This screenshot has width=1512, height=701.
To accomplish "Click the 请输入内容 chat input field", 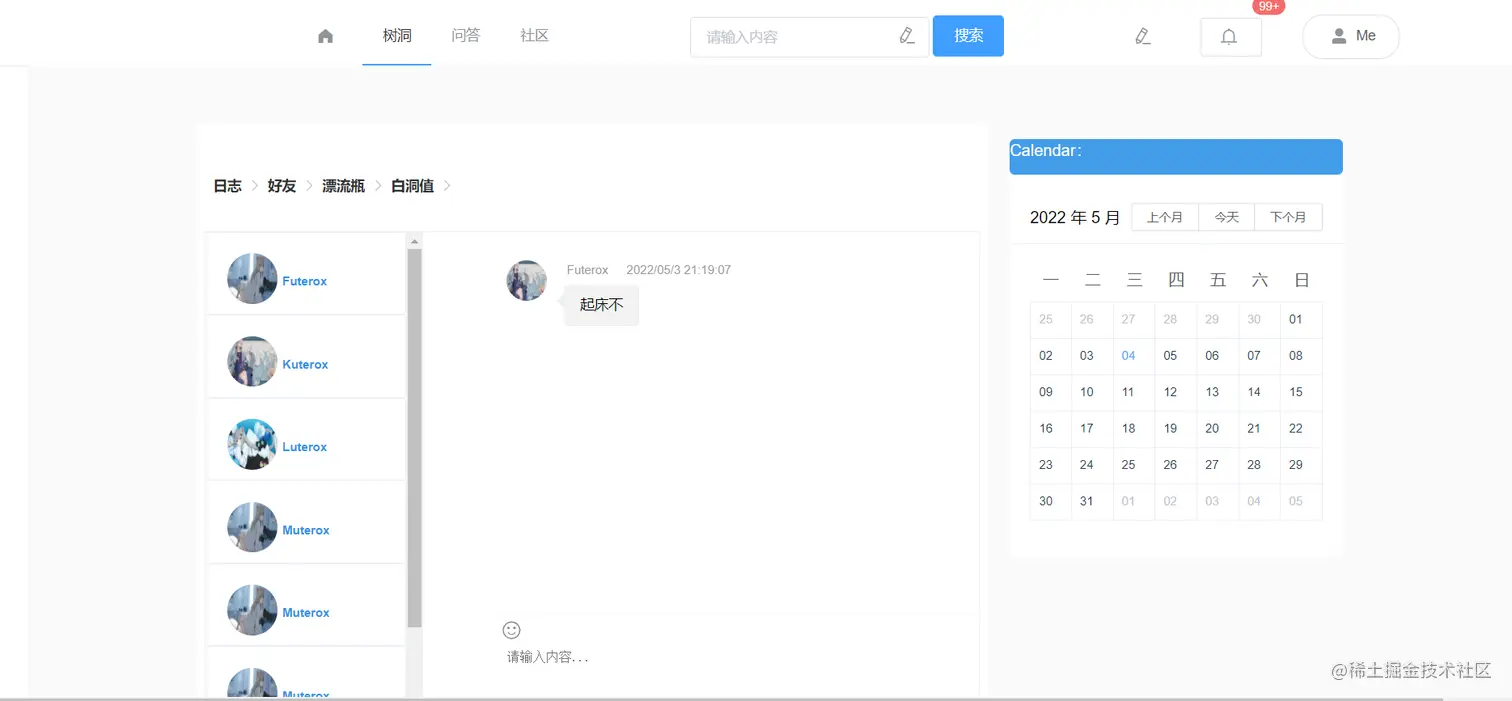I will tap(546, 656).
